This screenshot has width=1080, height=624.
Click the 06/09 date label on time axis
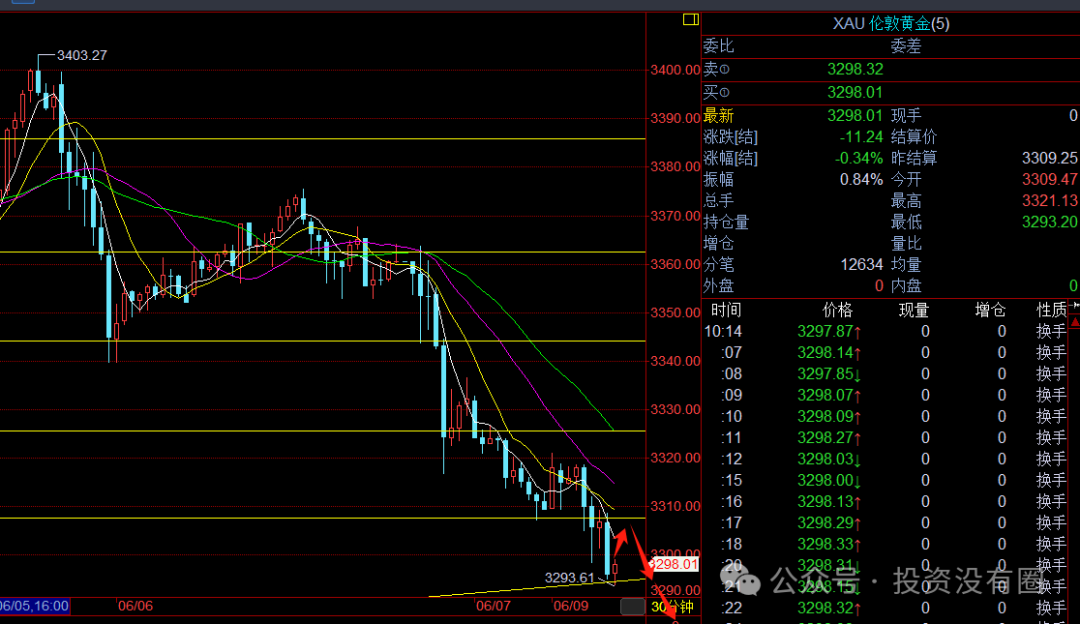pyautogui.click(x=571, y=606)
